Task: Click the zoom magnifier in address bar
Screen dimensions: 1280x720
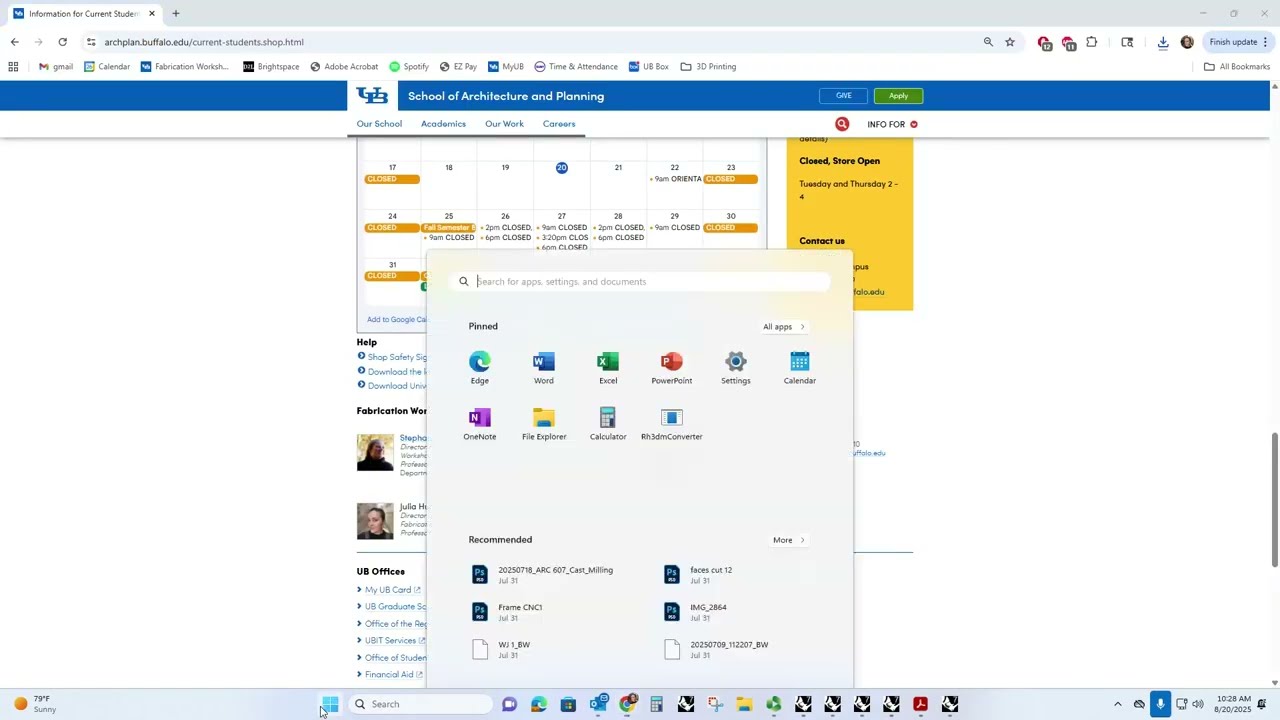Action: coord(988,42)
